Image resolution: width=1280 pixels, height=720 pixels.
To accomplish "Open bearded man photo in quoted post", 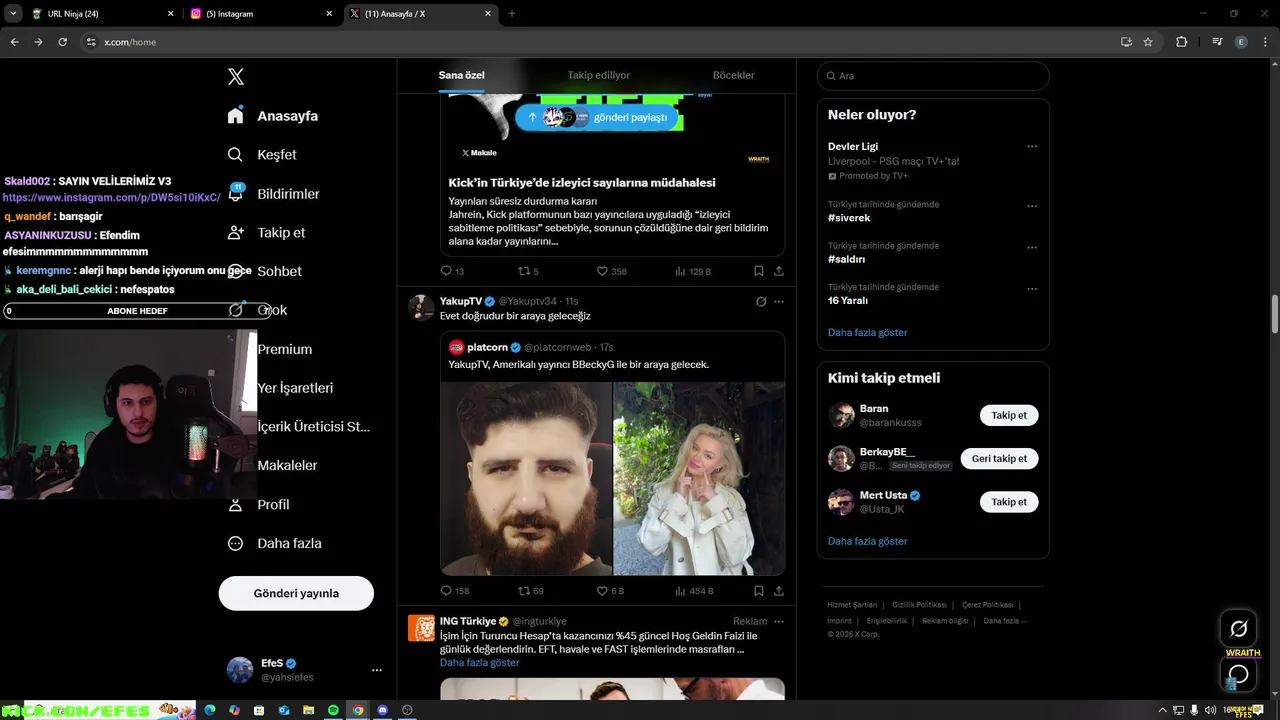I will [526, 478].
